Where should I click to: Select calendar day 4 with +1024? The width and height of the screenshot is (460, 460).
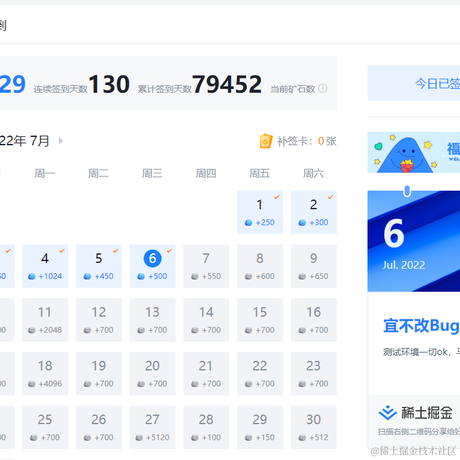pyautogui.click(x=45, y=266)
